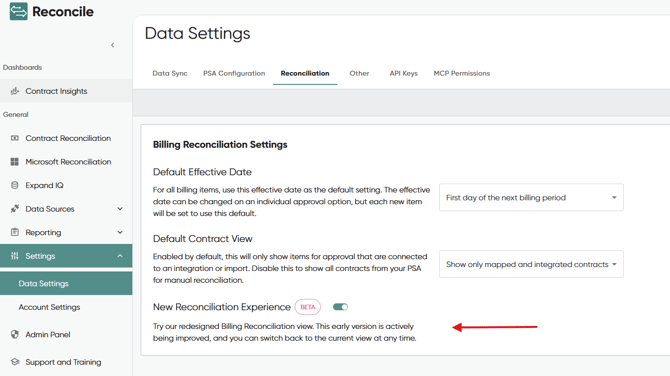Open Expand IQ from sidebar
This screenshot has height=376, width=670.
(x=66, y=185)
